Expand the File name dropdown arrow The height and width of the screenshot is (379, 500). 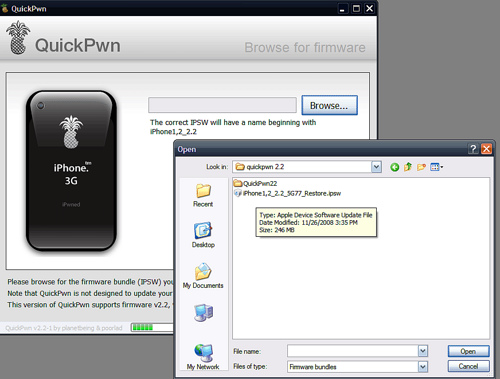[x=423, y=351]
